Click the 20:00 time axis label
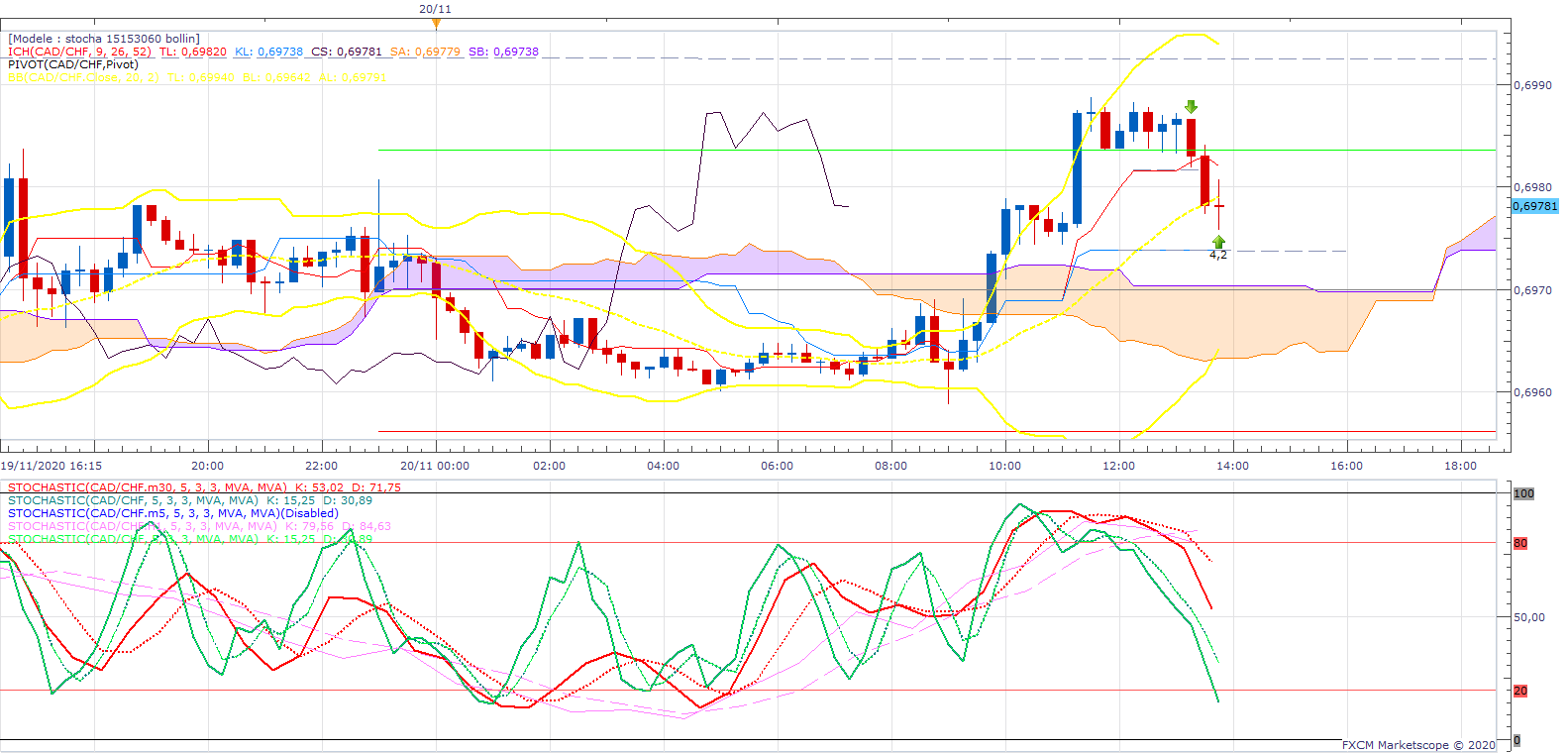Image resolution: width=1568 pixels, height=753 pixels. (207, 466)
